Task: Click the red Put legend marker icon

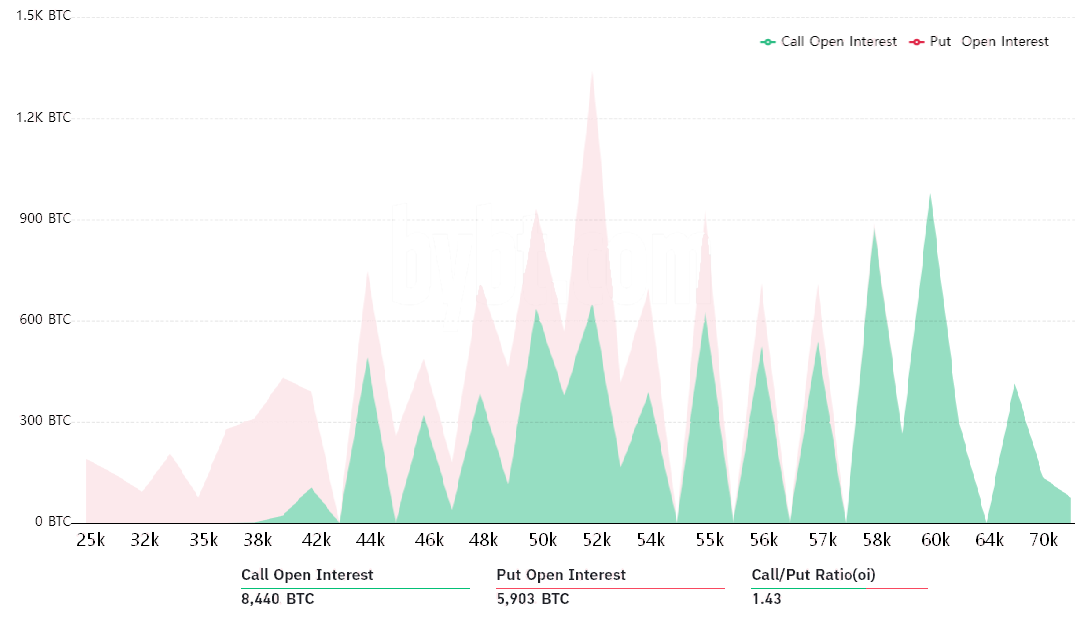Action: pyautogui.click(x=917, y=42)
